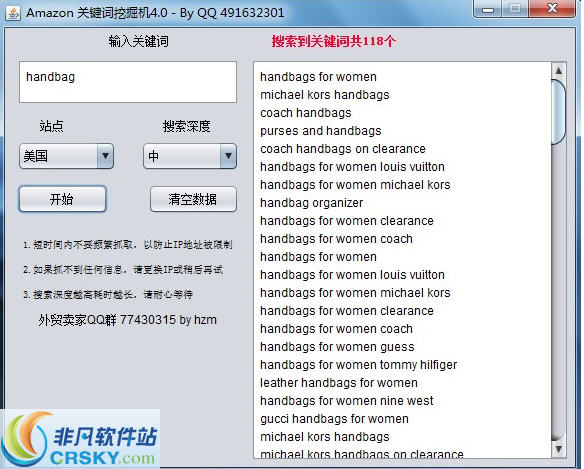Select the "handbag organizer" result
The width and height of the screenshot is (584, 469).
(x=311, y=203)
